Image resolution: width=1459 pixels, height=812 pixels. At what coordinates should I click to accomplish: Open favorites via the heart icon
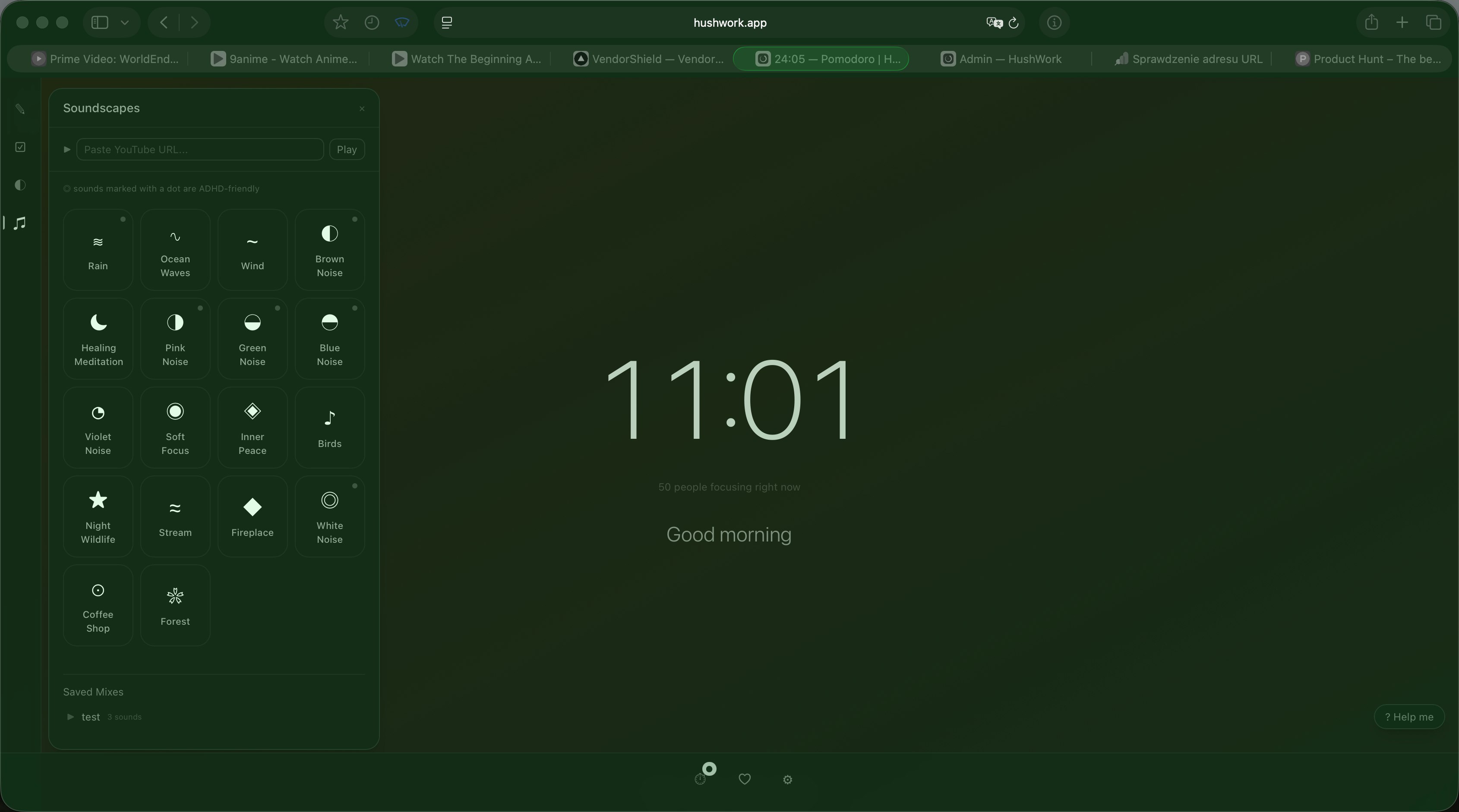pyautogui.click(x=745, y=779)
